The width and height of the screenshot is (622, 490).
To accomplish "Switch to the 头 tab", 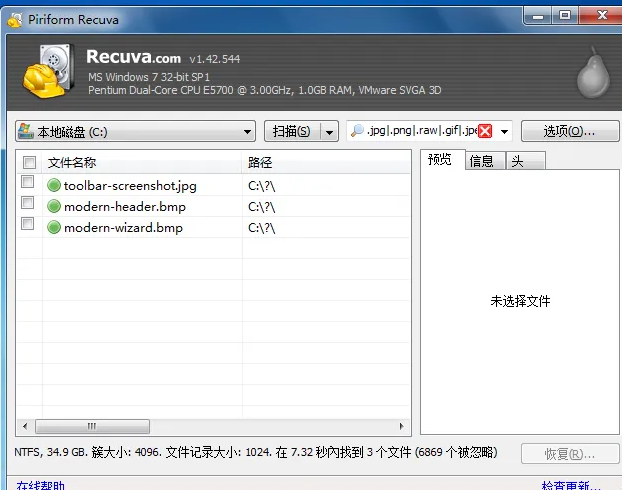I will [518, 161].
